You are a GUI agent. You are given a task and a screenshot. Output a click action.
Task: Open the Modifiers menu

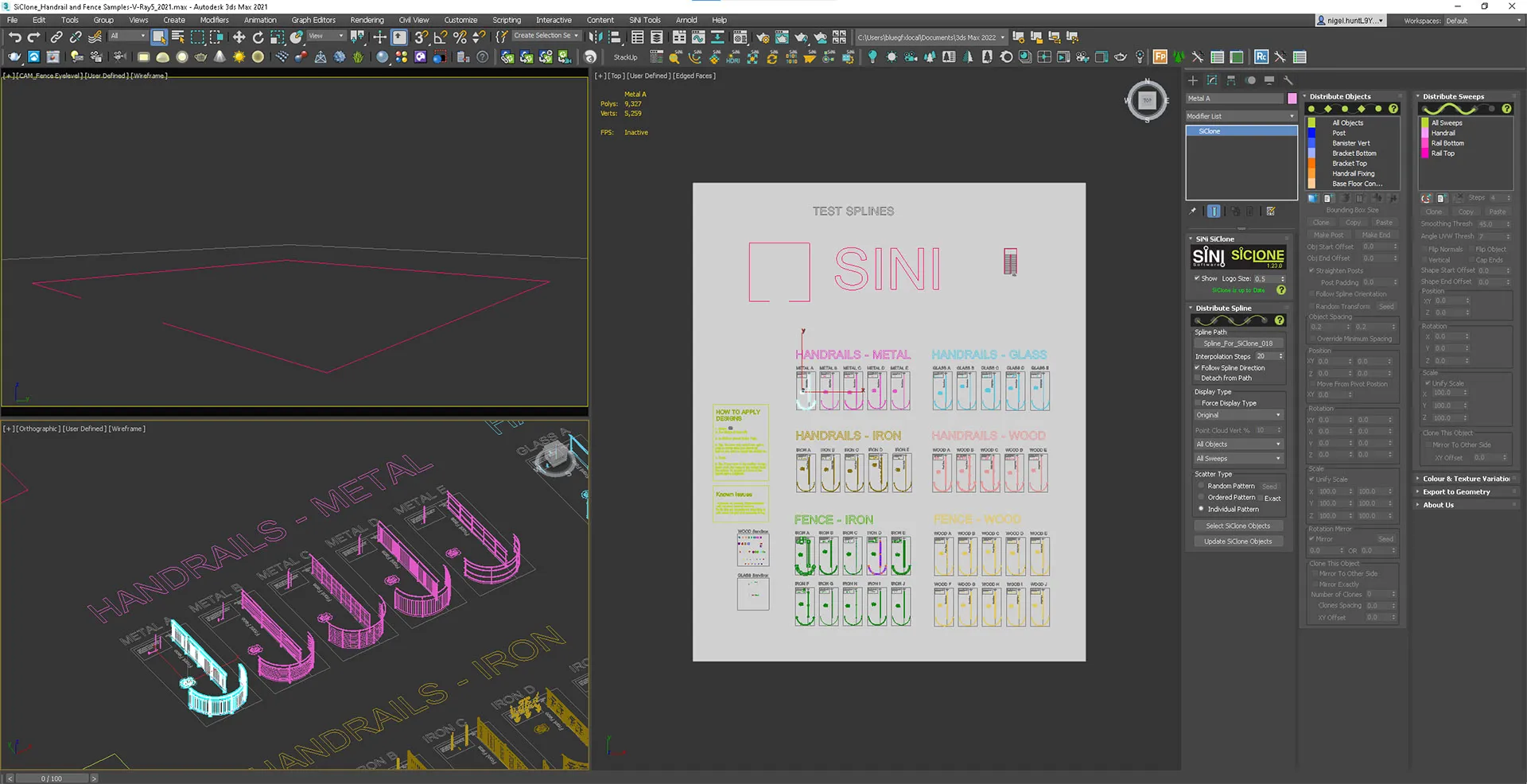214,20
